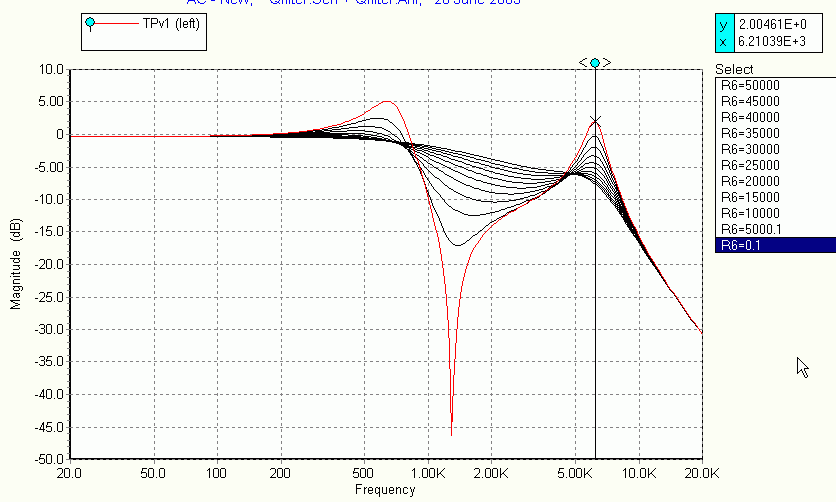Click the cyan legend marker for TPv1

pos(90,22)
